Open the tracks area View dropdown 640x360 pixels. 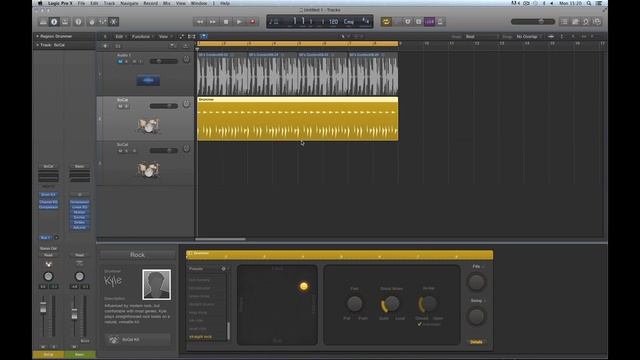tap(164, 36)
